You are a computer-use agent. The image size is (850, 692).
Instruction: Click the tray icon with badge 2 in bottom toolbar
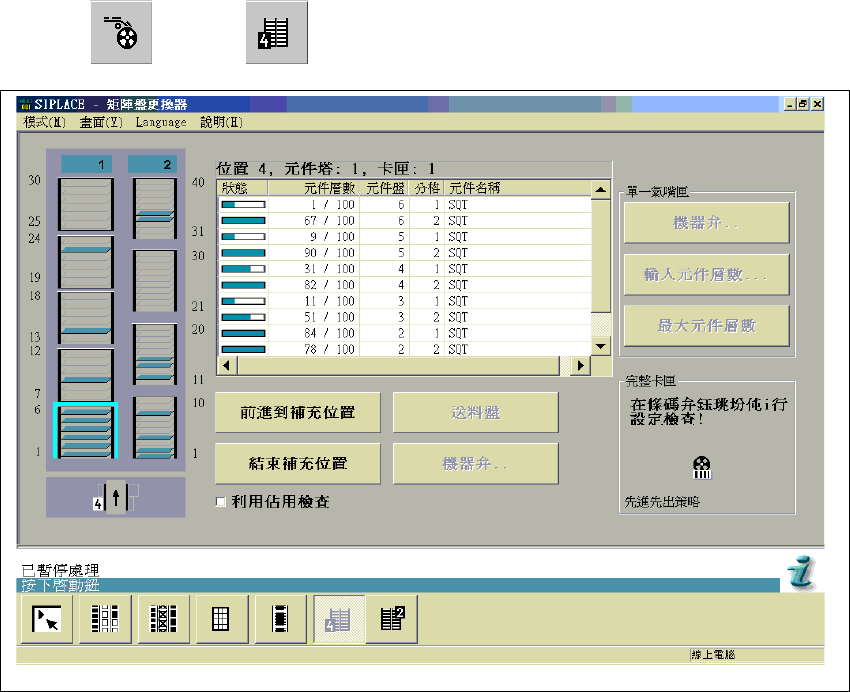coord(392,619)
